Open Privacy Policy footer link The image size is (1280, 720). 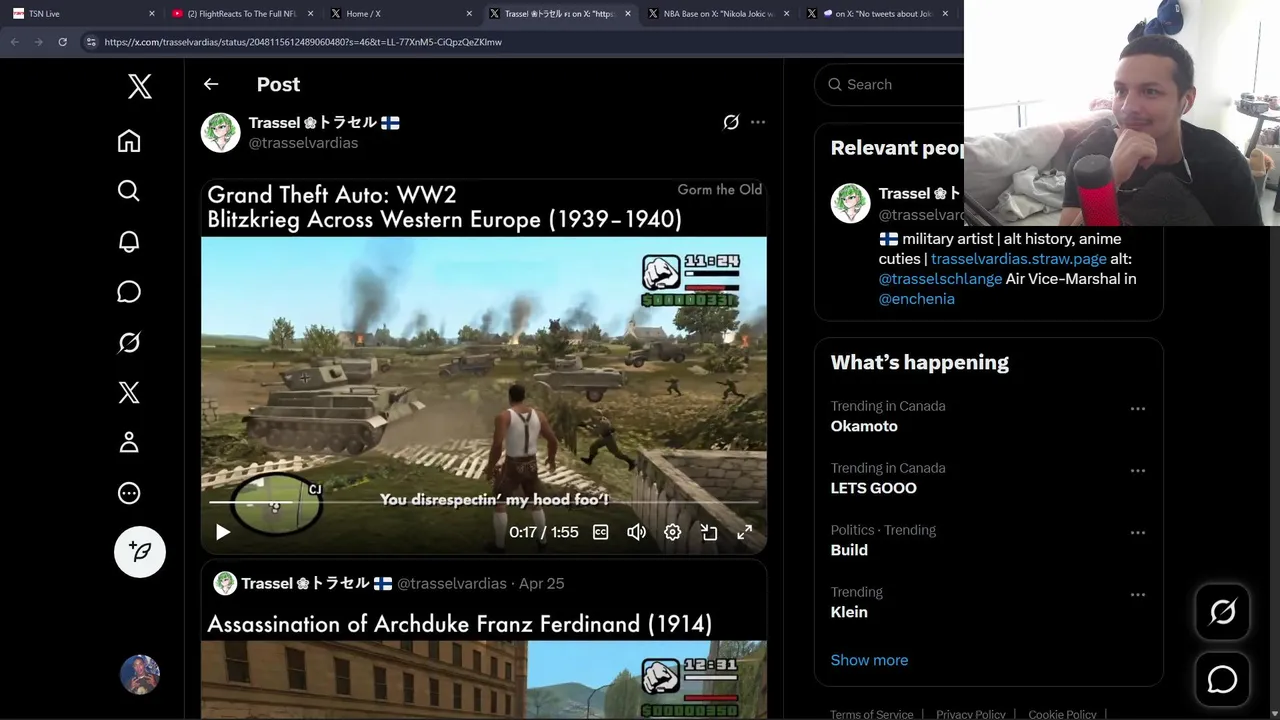pos(971,714)
